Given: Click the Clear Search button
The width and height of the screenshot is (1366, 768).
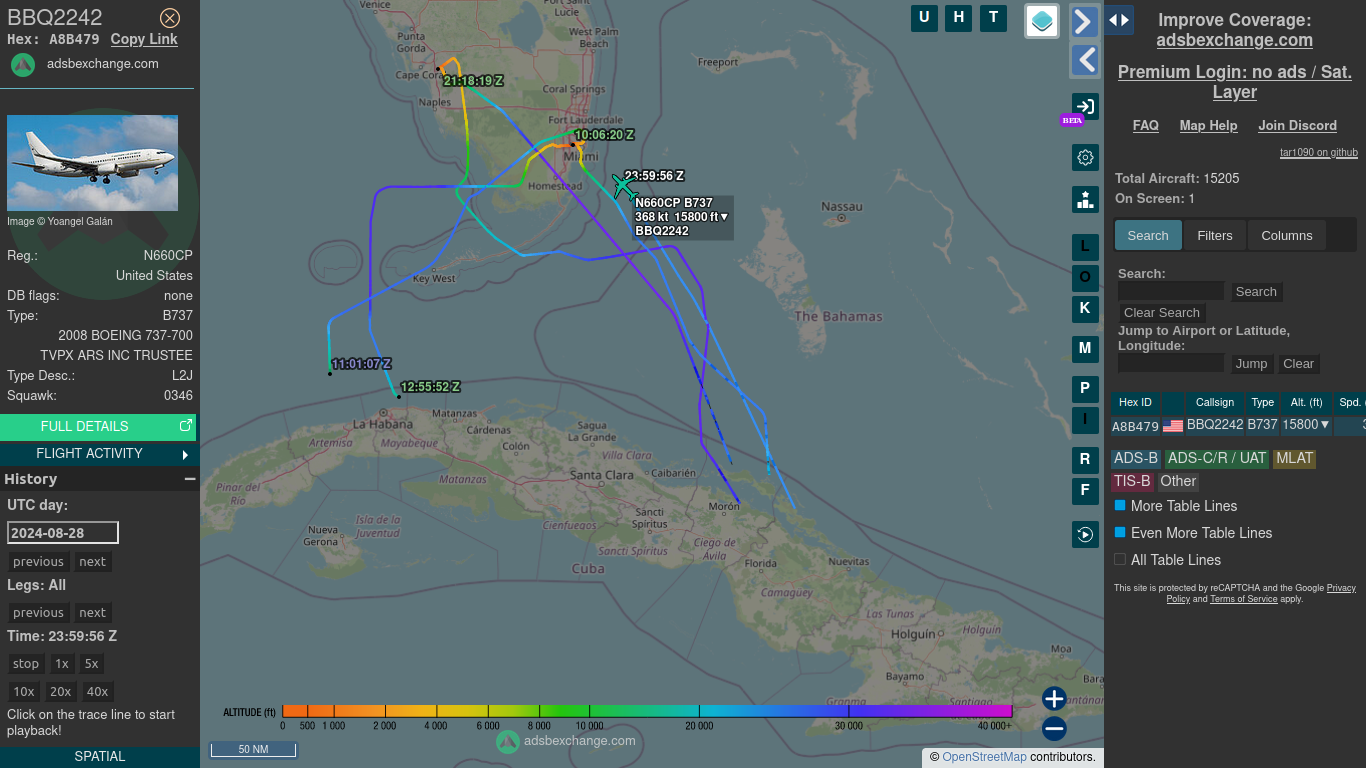Looking at the screenshot, I should (x=1162, y=313).
